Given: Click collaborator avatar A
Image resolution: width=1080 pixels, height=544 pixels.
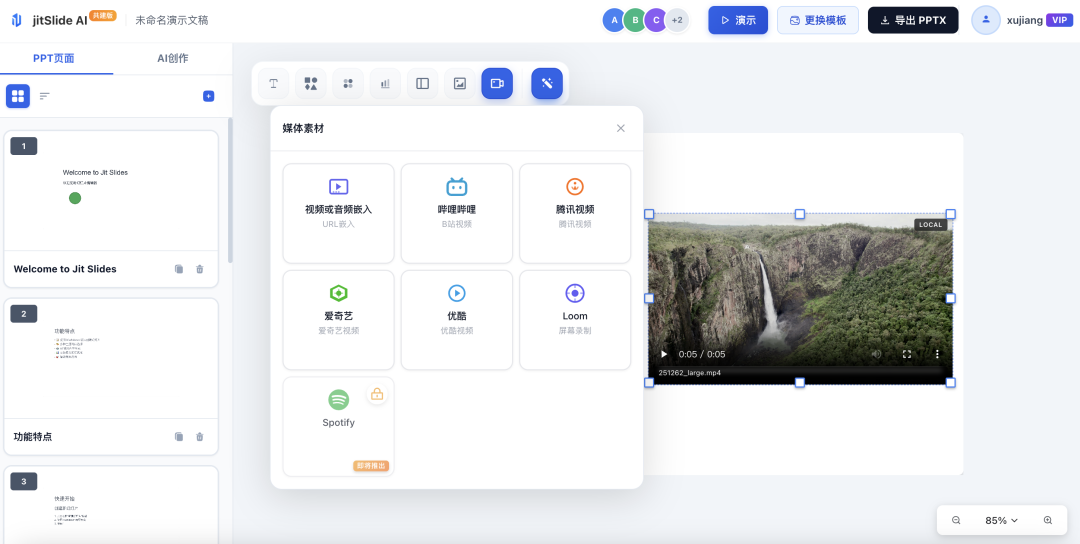Looking at the screenshot, I should point(614,20).
